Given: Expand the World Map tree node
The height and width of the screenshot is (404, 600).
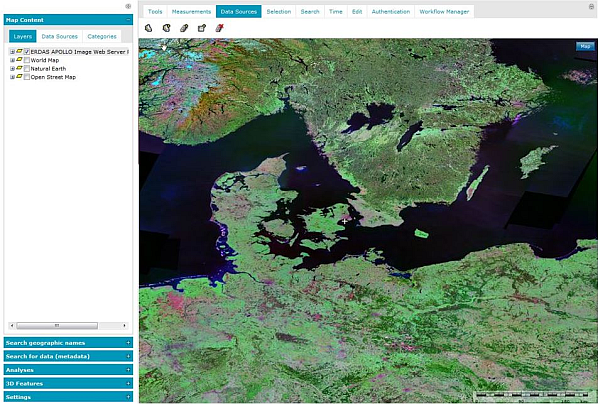Looking at the screenshot, I should pos(12,60).
